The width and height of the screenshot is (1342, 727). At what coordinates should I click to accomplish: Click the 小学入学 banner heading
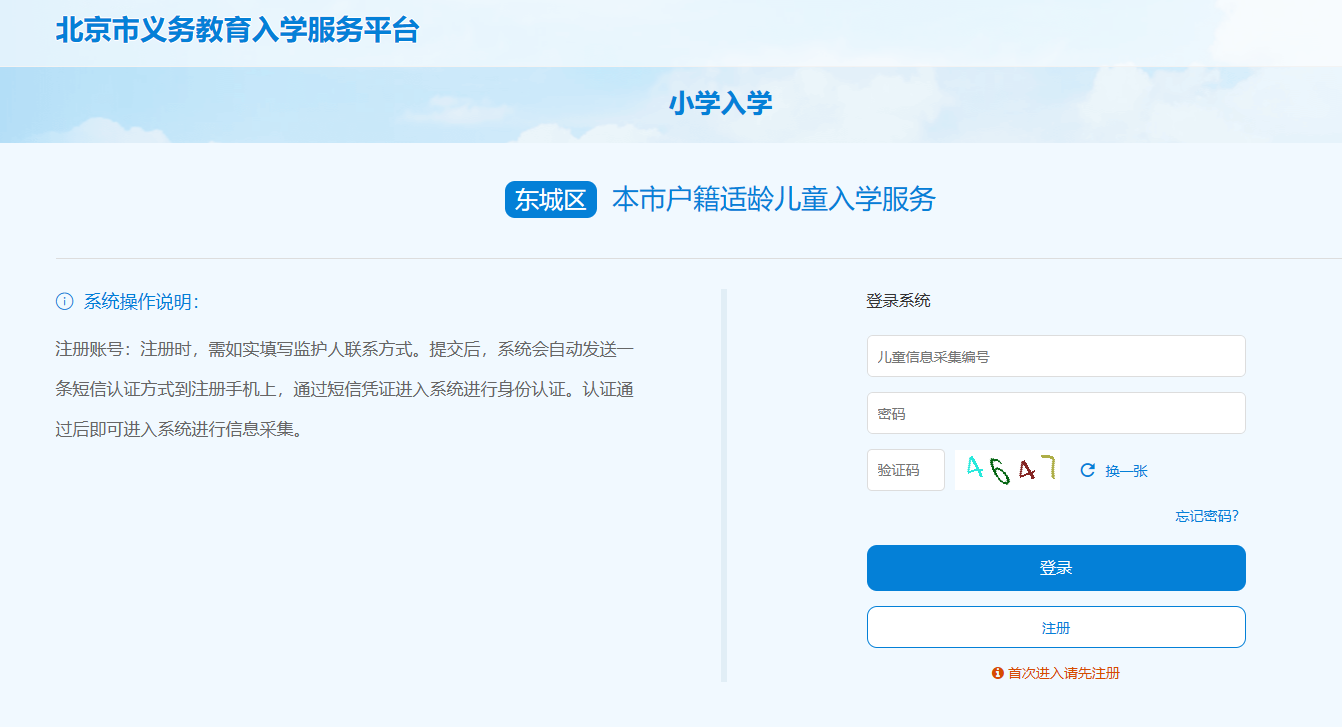click(721, 103)
